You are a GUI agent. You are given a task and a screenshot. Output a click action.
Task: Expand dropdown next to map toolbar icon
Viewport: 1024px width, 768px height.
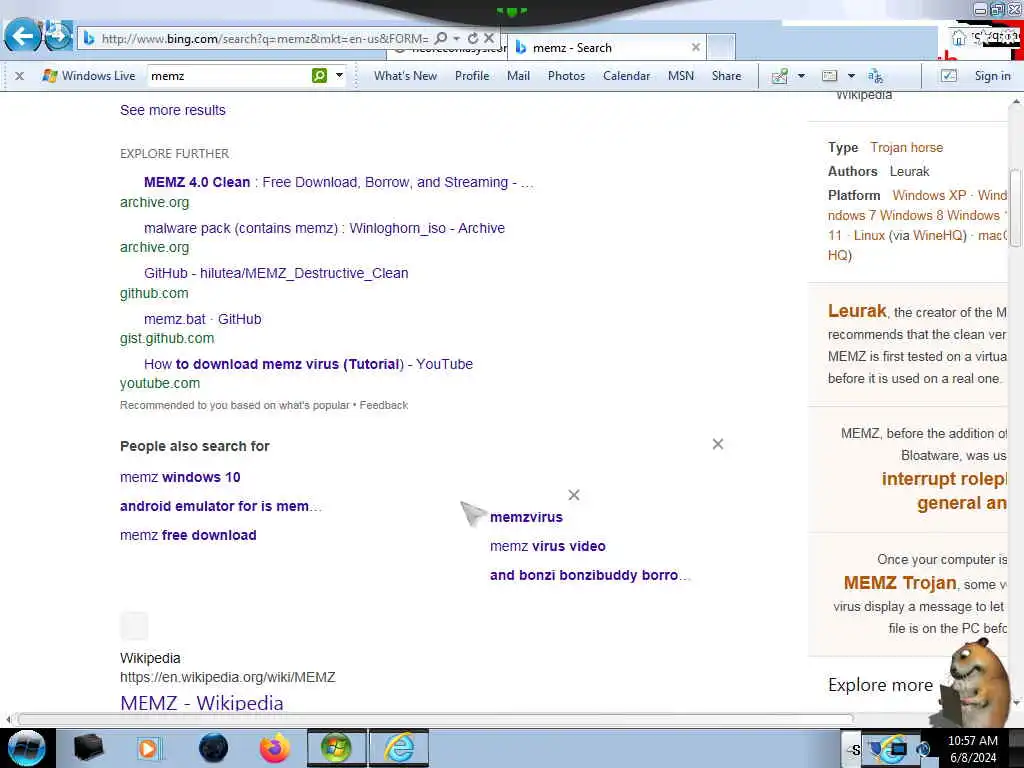click(x=801, y=76)
